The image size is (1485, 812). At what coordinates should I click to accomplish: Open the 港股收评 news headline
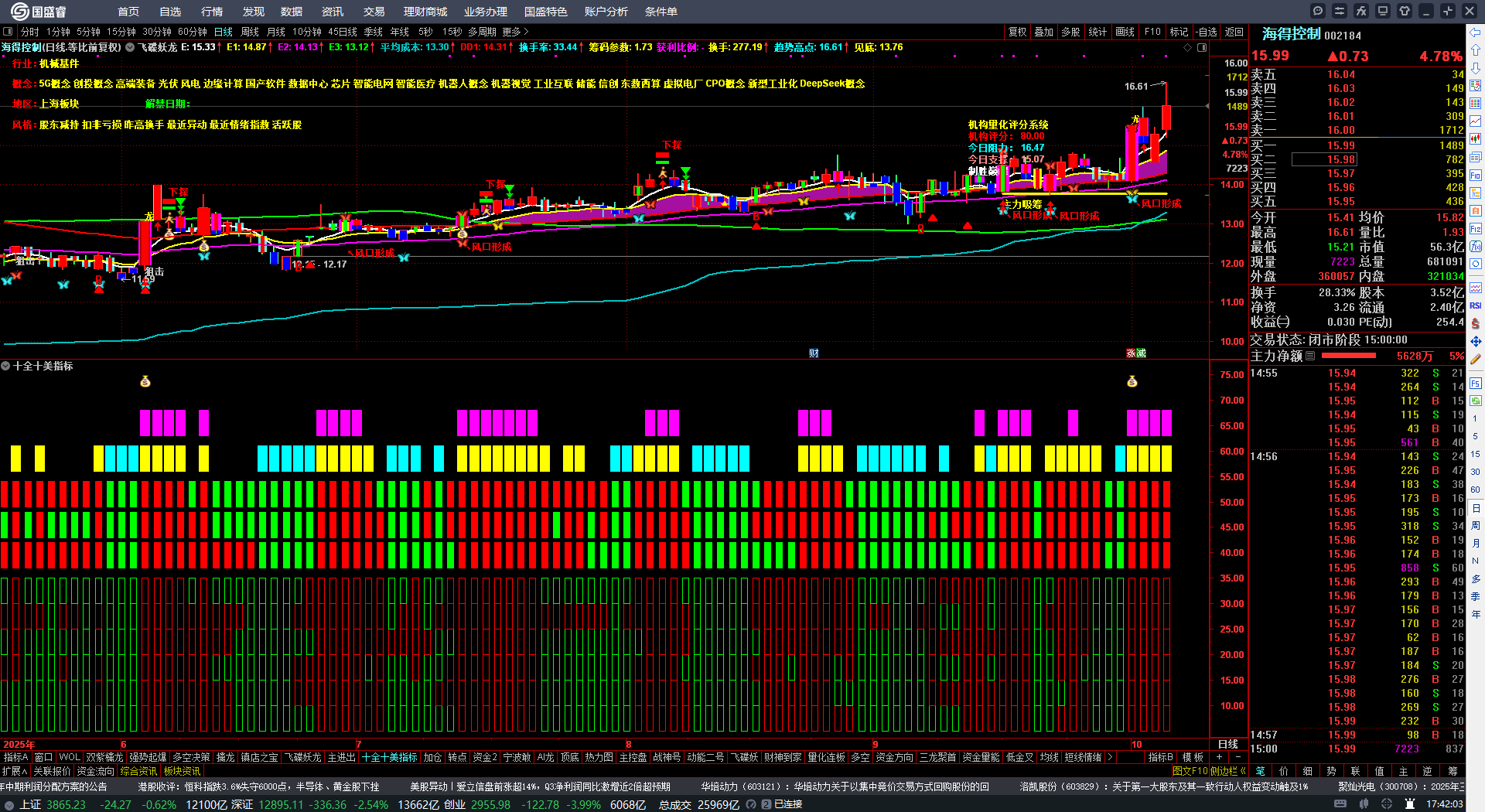click(258, 786)
